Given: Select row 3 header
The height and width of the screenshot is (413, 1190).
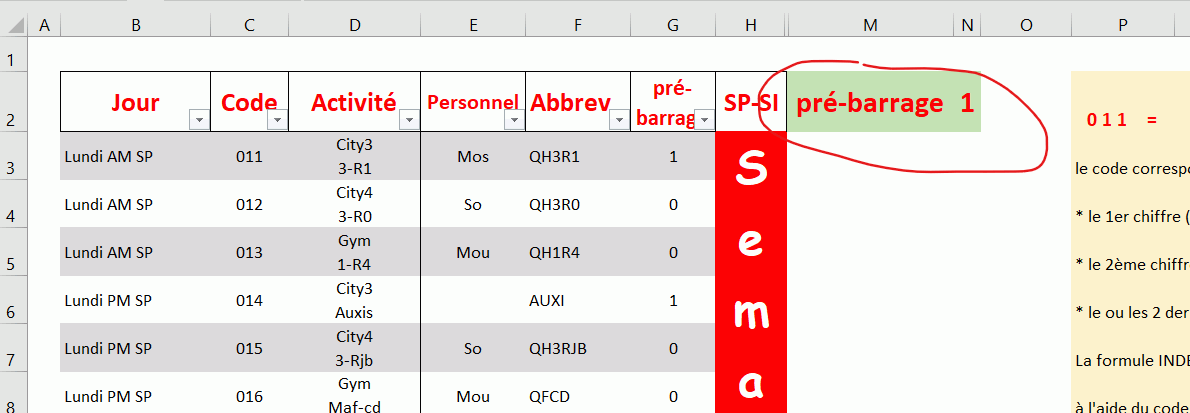Looking at the screenshot, I should tap(15, 157).
